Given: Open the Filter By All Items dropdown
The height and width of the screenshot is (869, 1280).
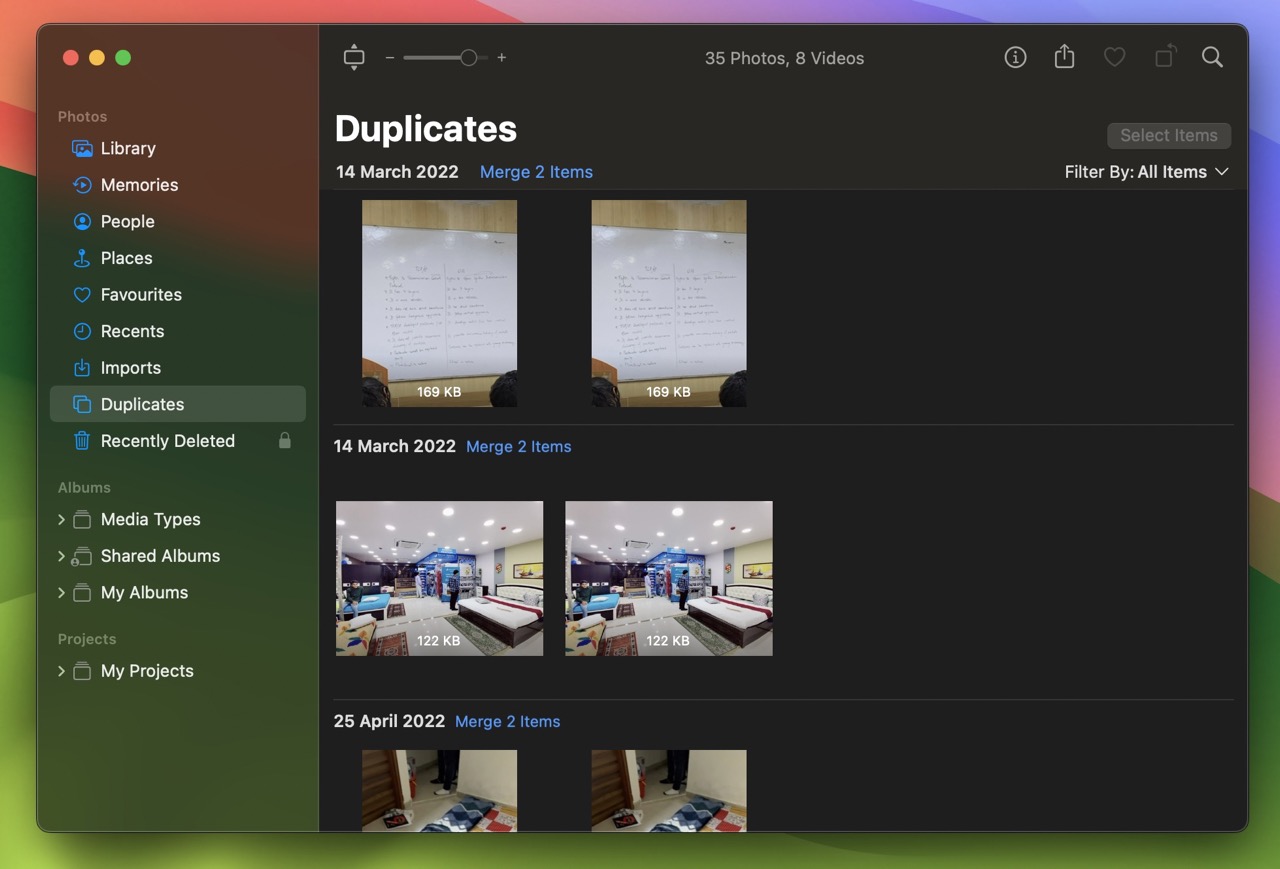Looking at the screenshot, I should pyautogui.click(x=1146, y=171).
